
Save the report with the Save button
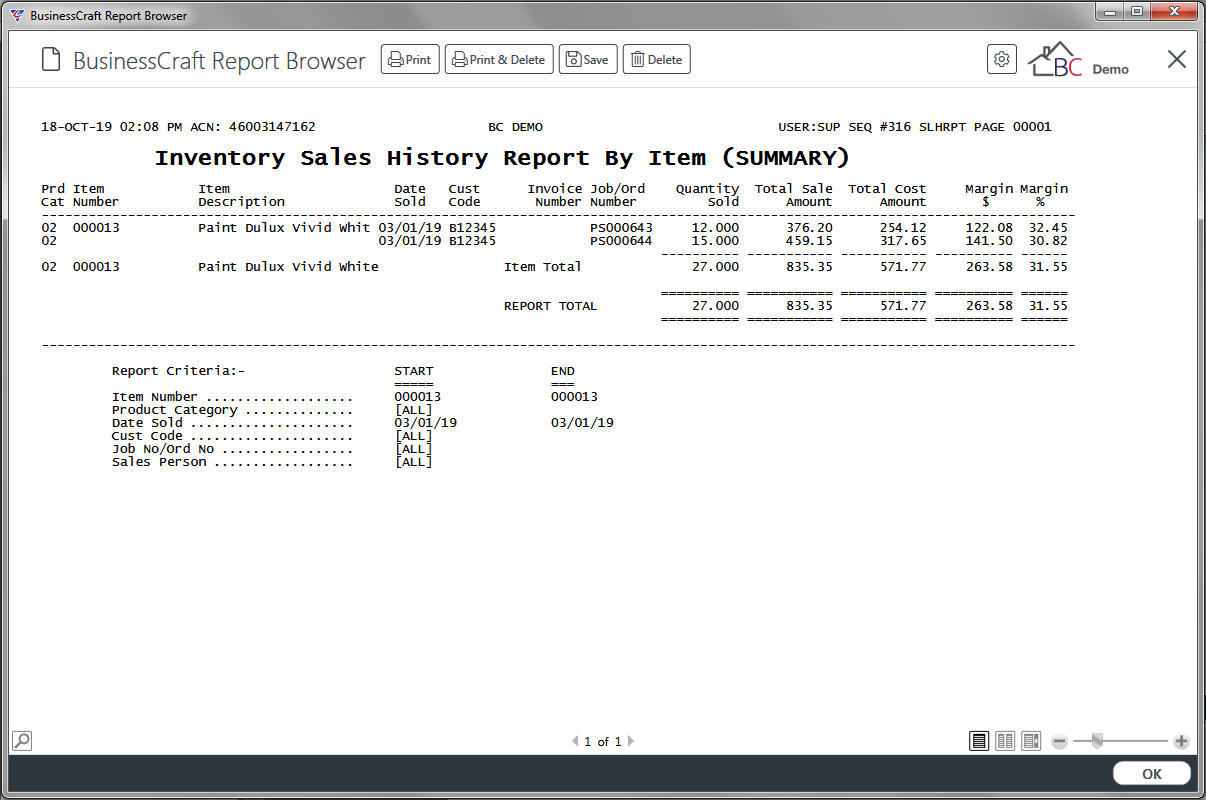click(x=588, y=59)
